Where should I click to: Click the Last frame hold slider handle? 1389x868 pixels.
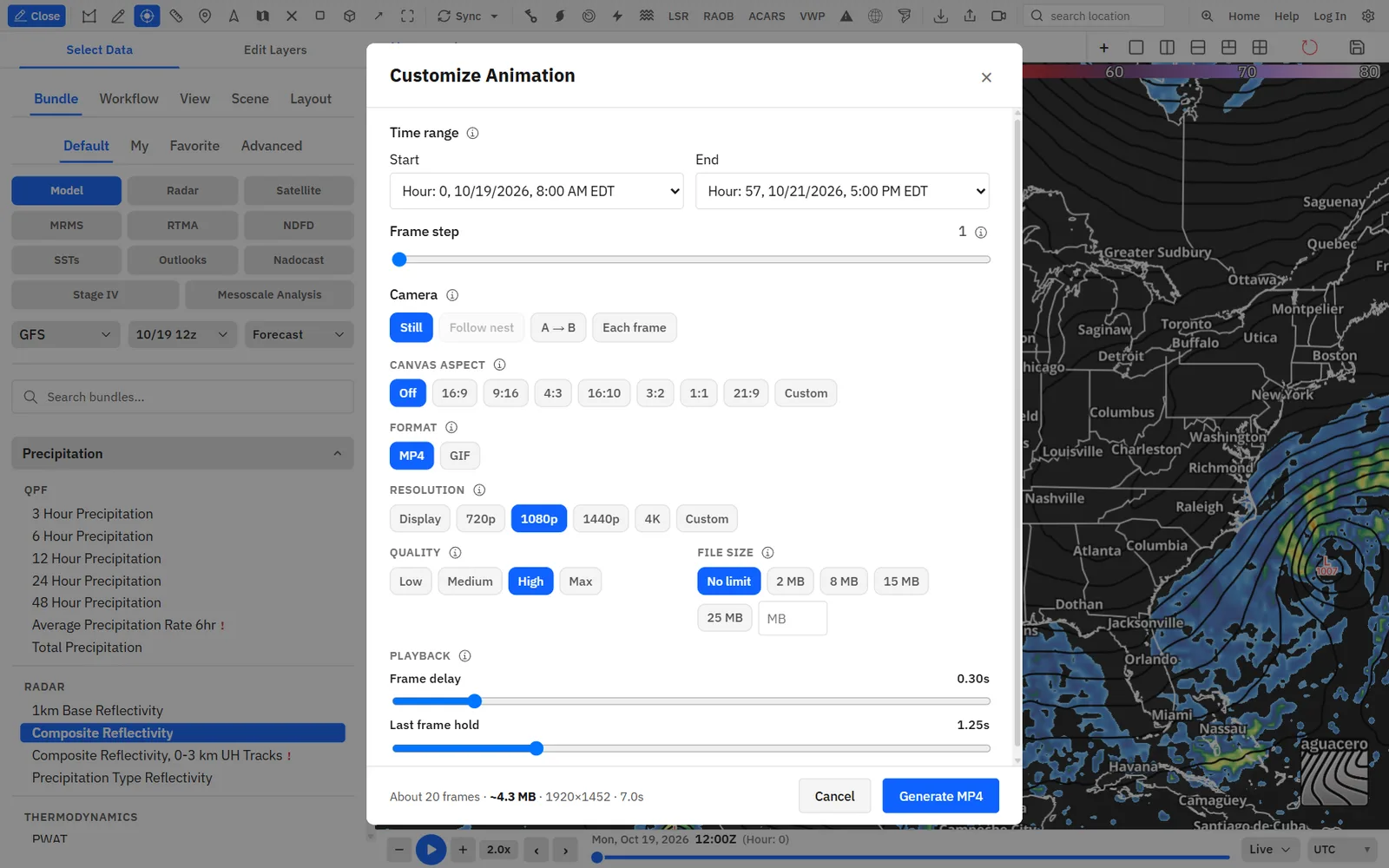[537, 748]
